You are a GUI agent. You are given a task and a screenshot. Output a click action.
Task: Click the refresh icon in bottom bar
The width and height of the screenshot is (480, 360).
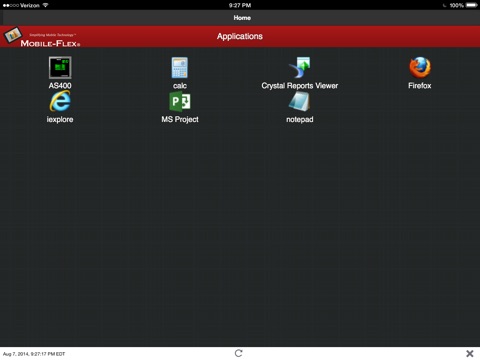pos(239,353)
